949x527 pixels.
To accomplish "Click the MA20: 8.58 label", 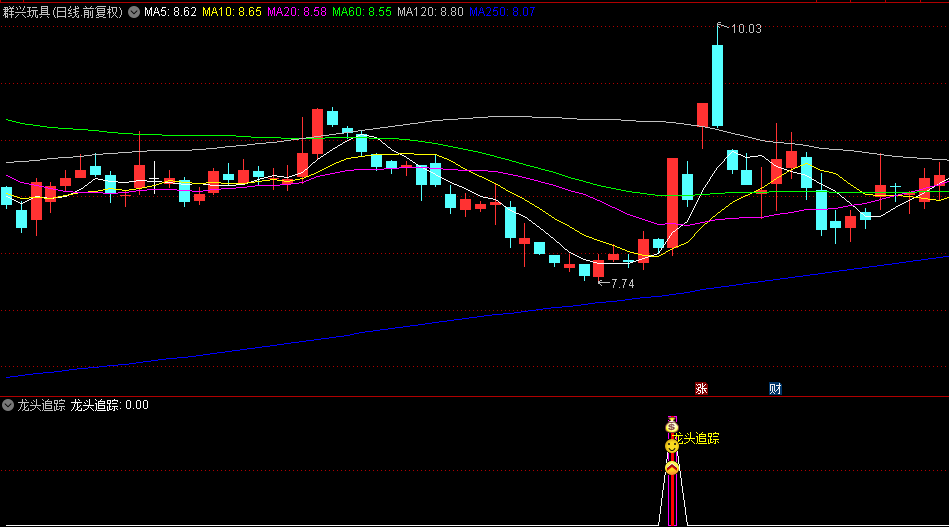I will coord(297,12).
